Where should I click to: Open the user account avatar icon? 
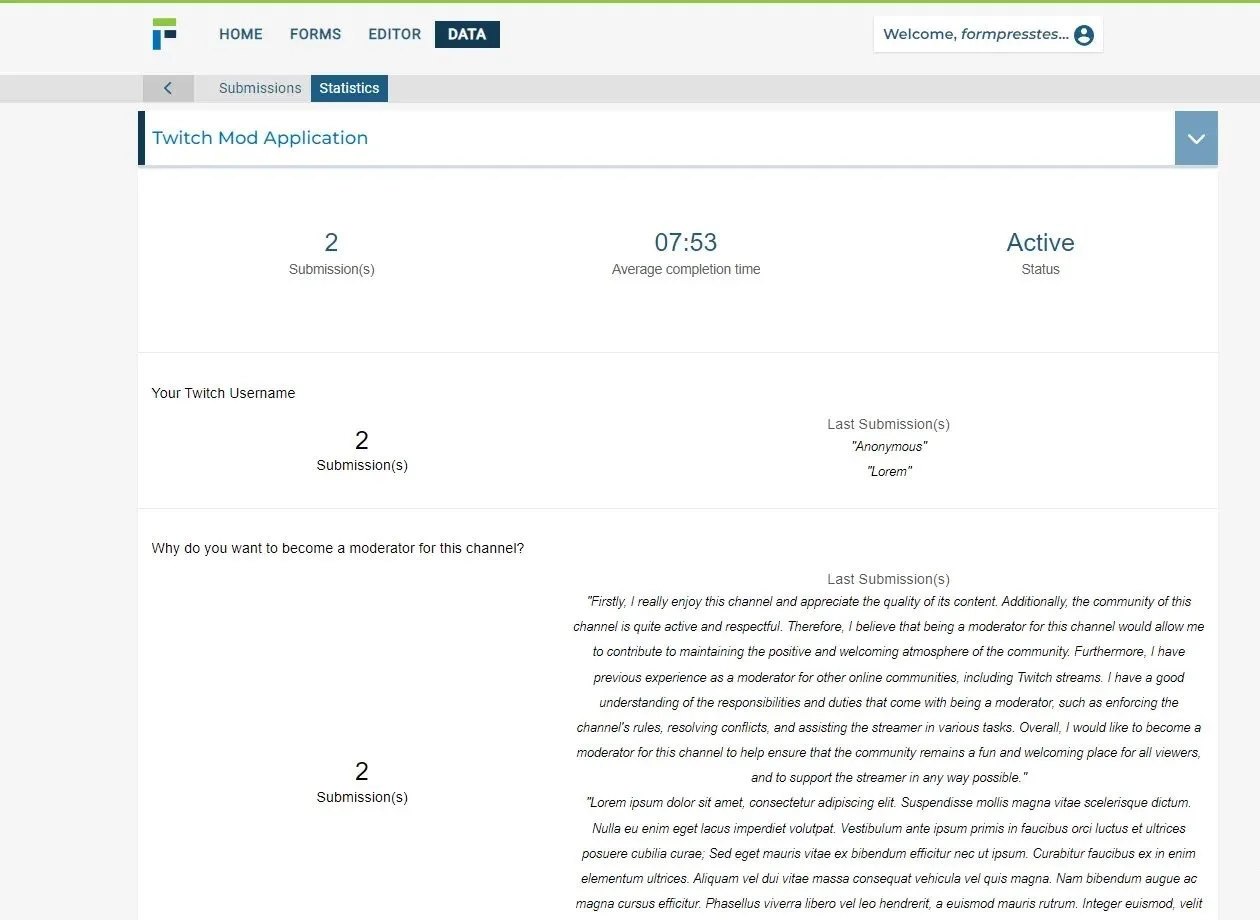pos(1084,35)
